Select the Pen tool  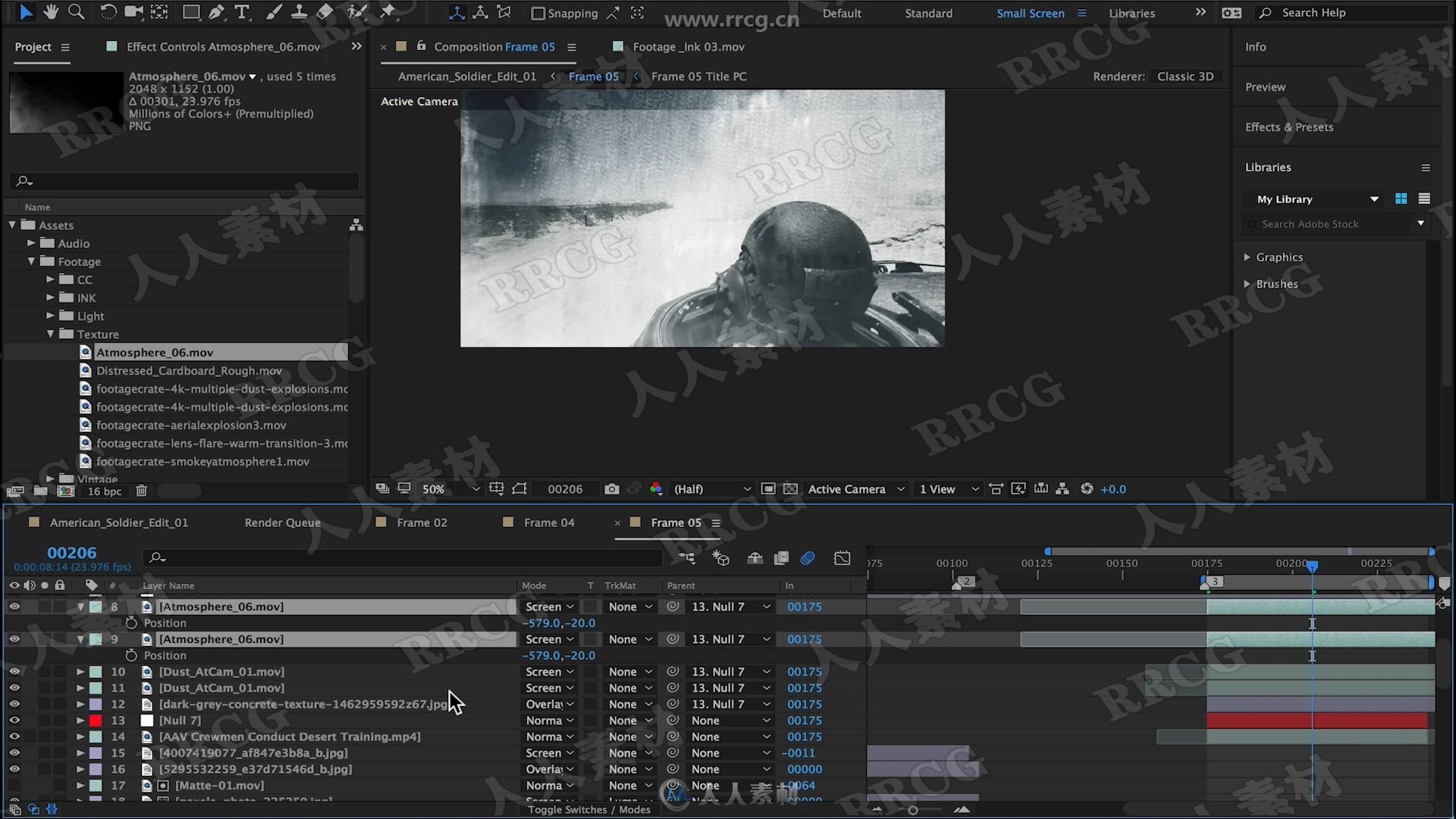coord(216,11)
